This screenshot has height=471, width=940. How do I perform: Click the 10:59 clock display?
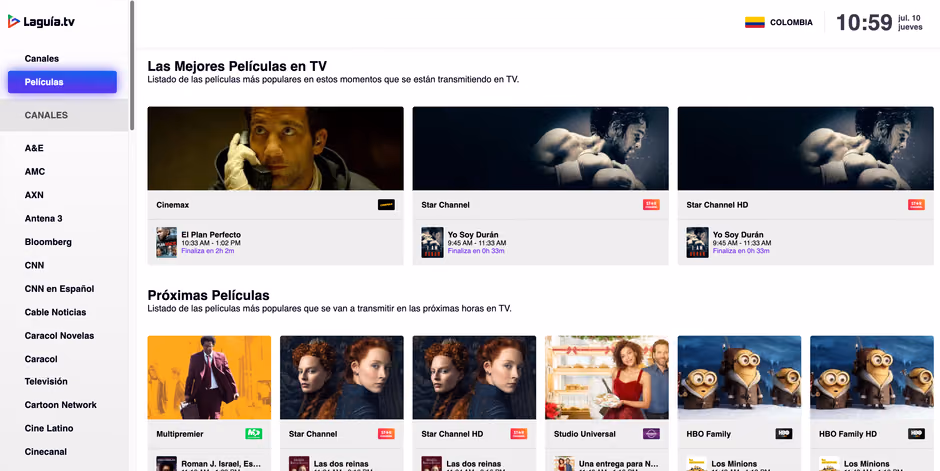tap(864, 23)
